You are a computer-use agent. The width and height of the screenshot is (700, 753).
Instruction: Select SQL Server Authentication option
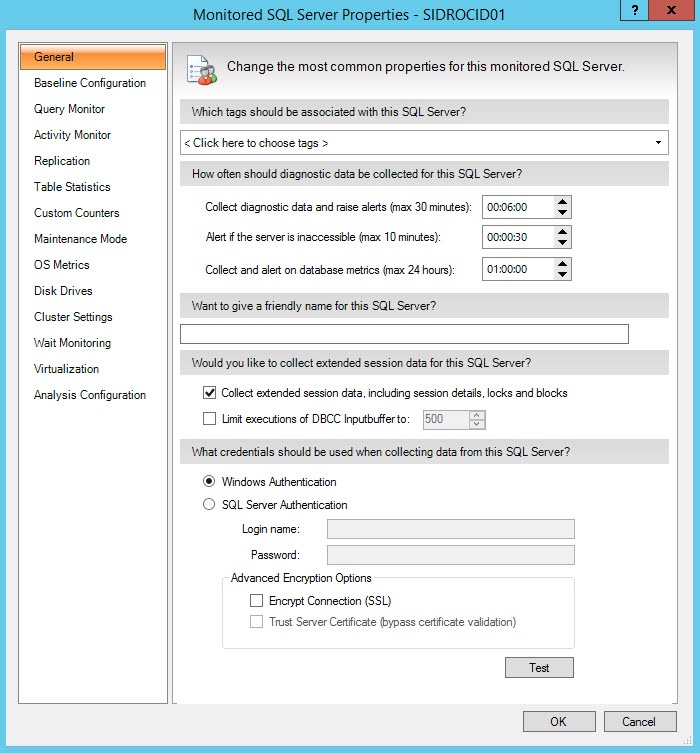209,504
